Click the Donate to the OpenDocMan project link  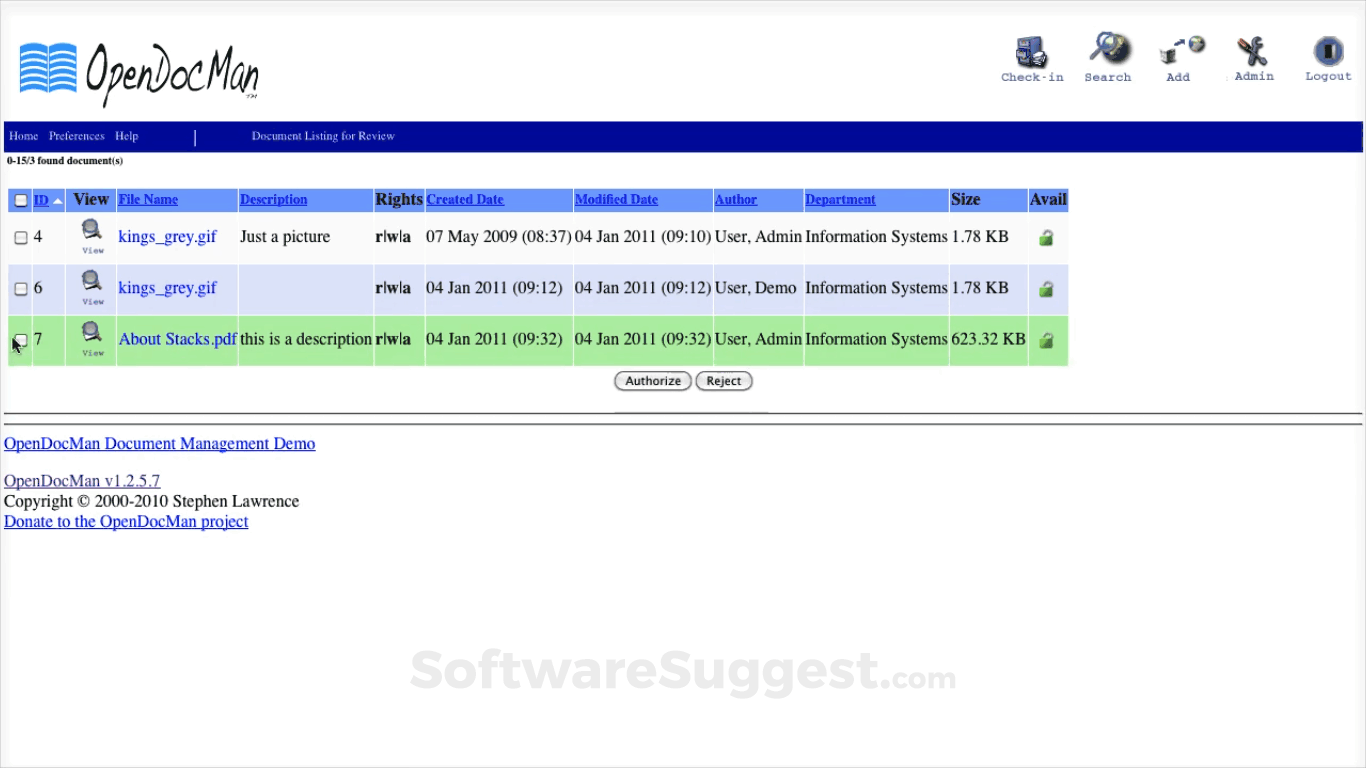(x=125, y=521)
